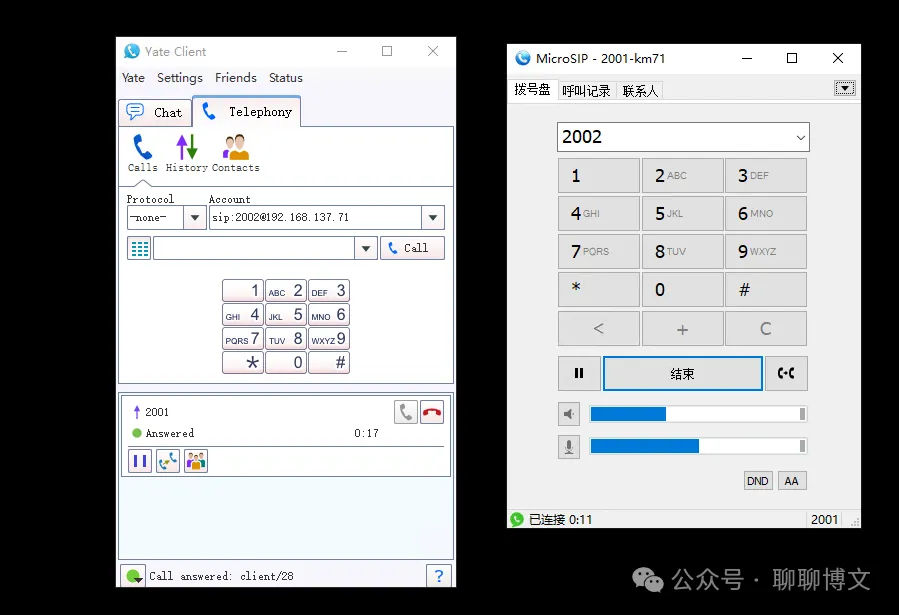Open the Yate menu

coord(134,78)
